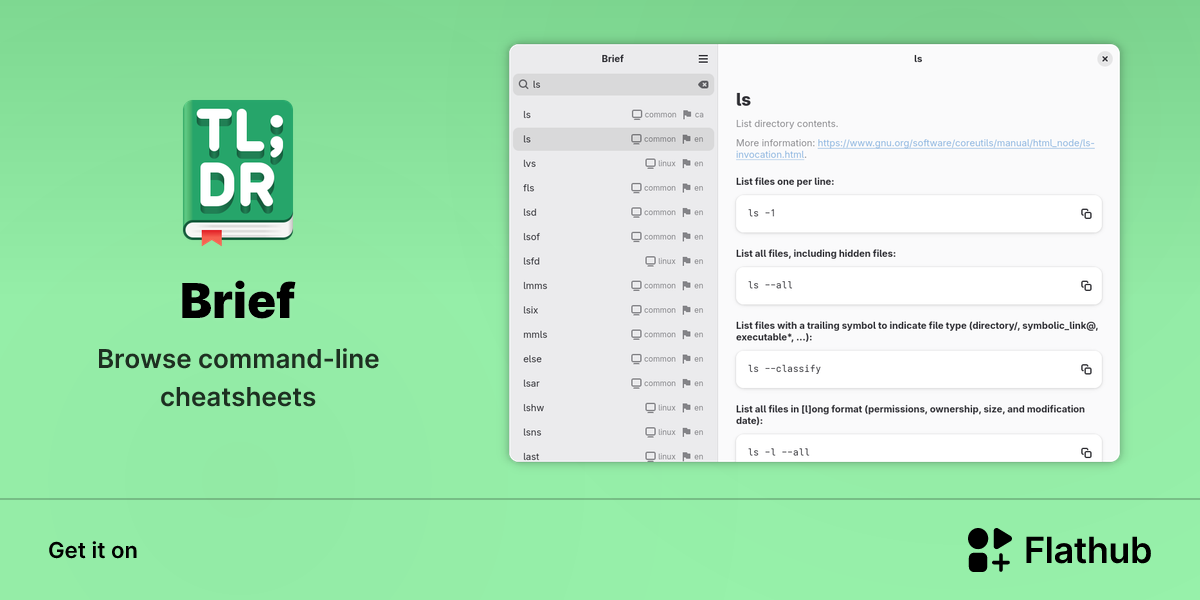
Task: Copy the 'ls --classify' command
Action: 1086,369
